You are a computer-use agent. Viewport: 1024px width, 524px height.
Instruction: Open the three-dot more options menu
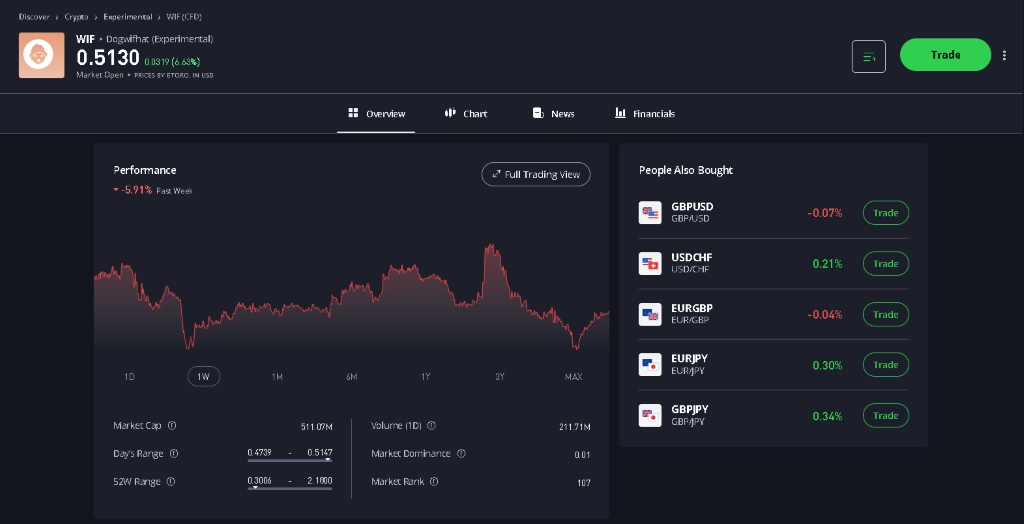pos(1005,55)
